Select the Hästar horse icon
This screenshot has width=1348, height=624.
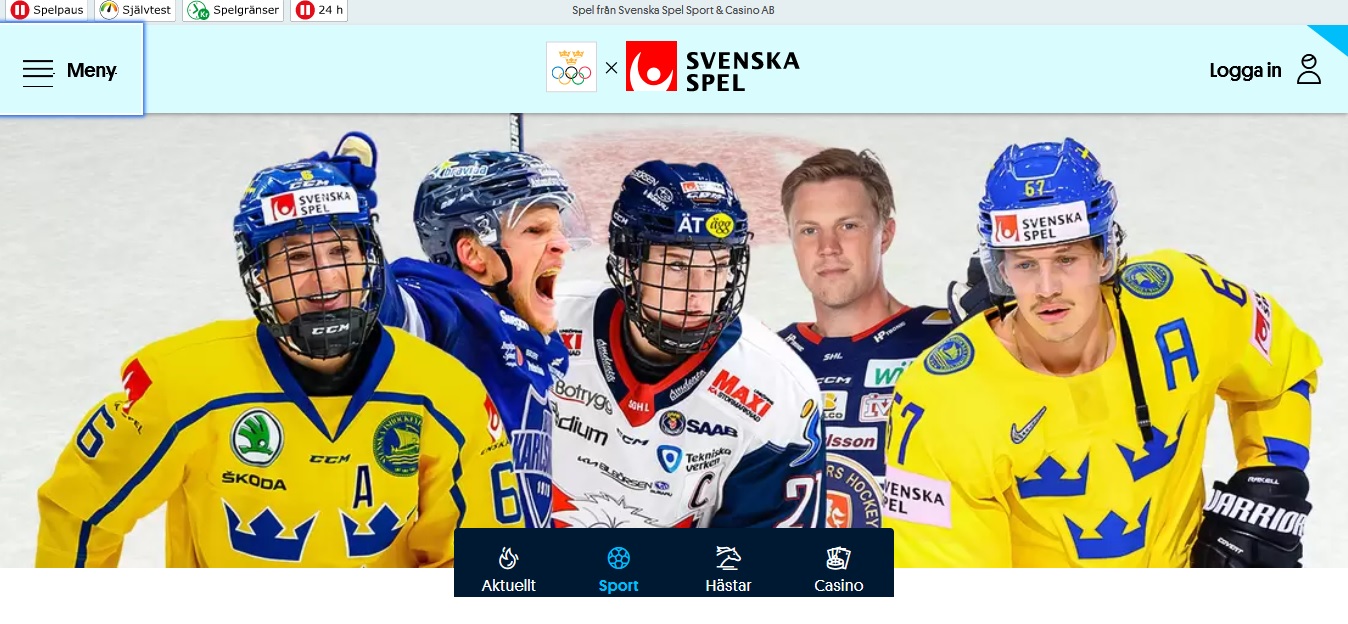point(728,558)
